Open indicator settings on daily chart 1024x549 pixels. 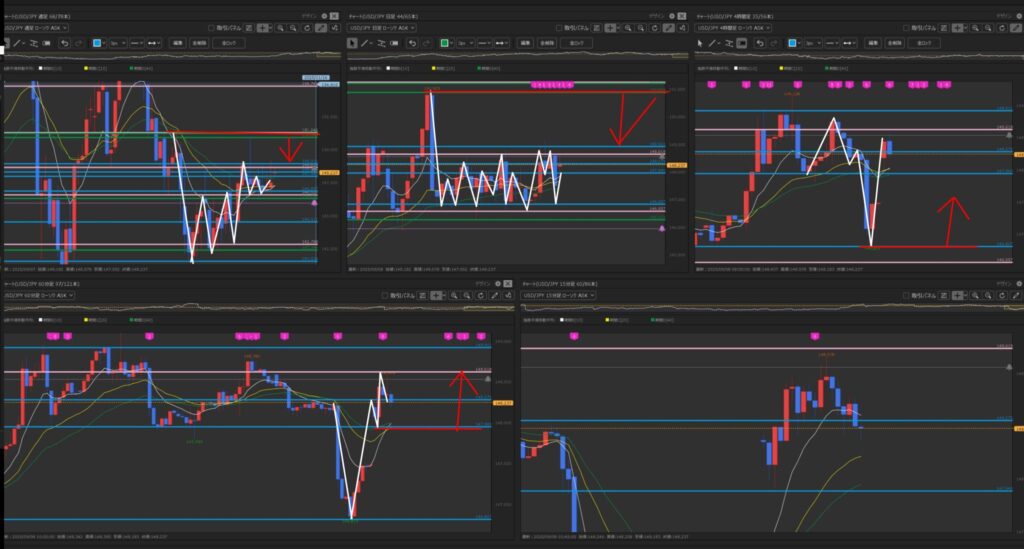(x=682, y=28)
